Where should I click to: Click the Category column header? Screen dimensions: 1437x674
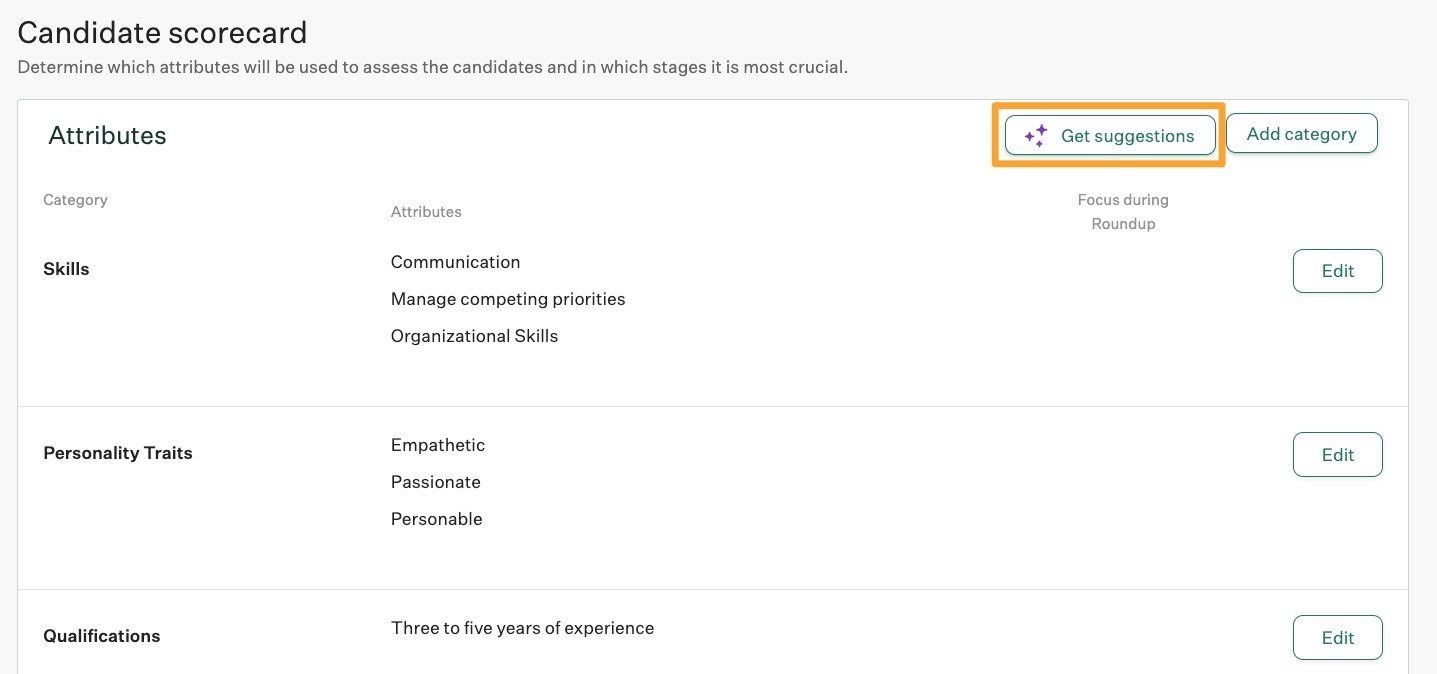coord(75,199)
